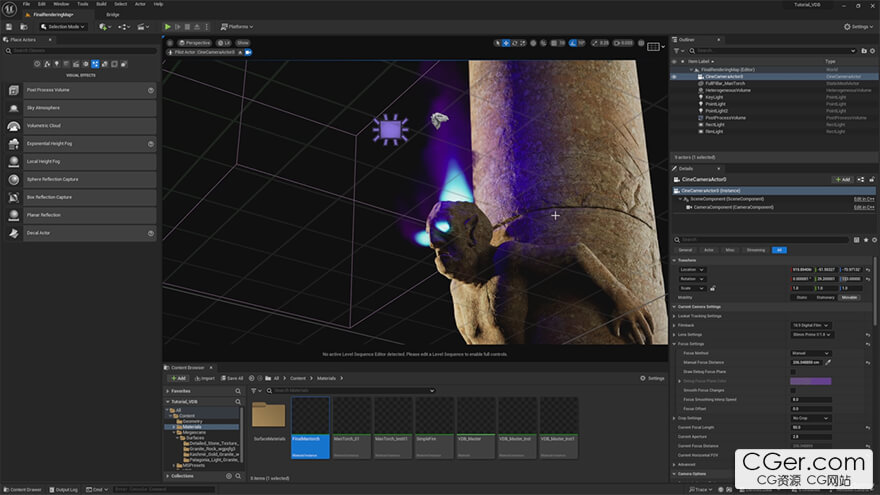Screen dimensions: 880x495
Task: Click the Post Process Volume actor entry
Action: tap(80, 90)
